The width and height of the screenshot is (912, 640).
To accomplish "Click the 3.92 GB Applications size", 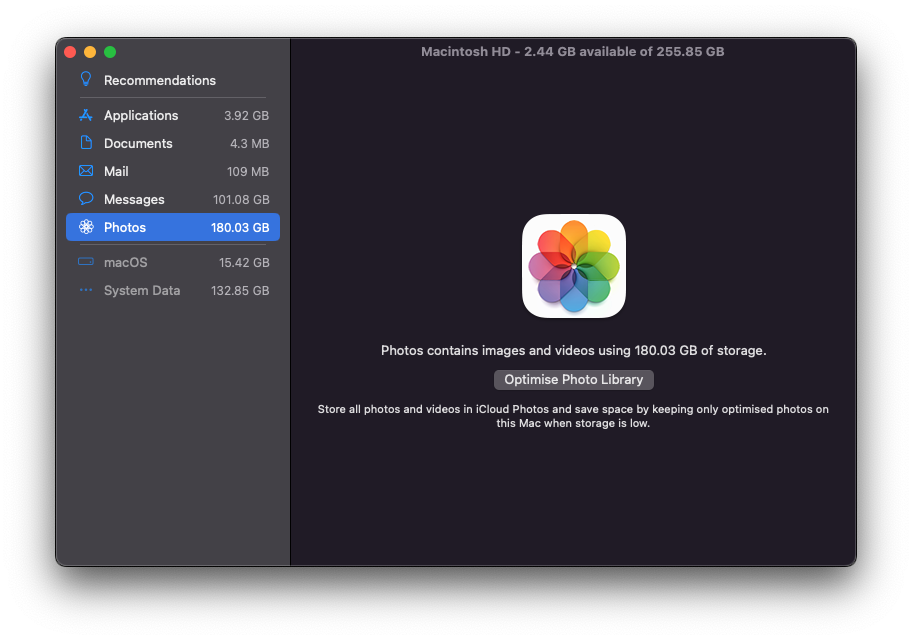I will pos(247,115).
